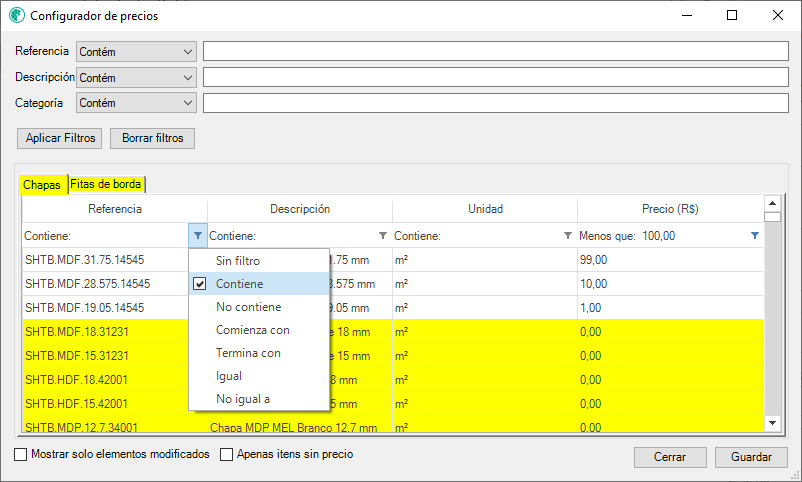
Task: Open the Descripción Contém dropdown
Action: point(137,78)
